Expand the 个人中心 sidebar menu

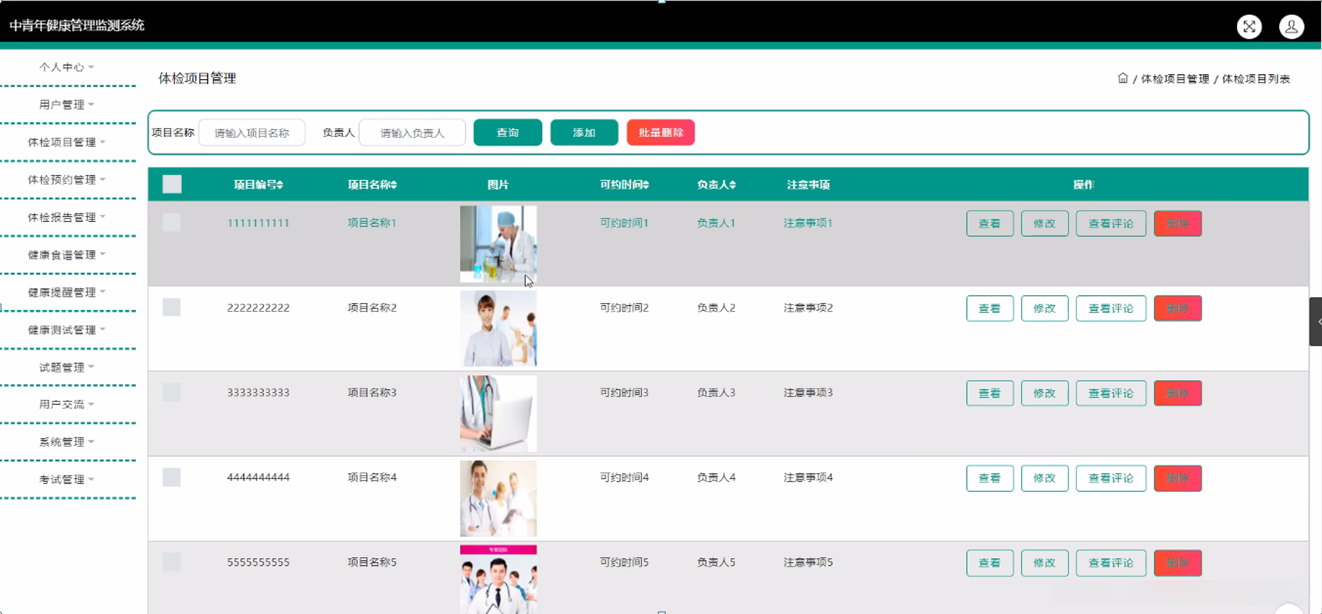pos(67,67)
